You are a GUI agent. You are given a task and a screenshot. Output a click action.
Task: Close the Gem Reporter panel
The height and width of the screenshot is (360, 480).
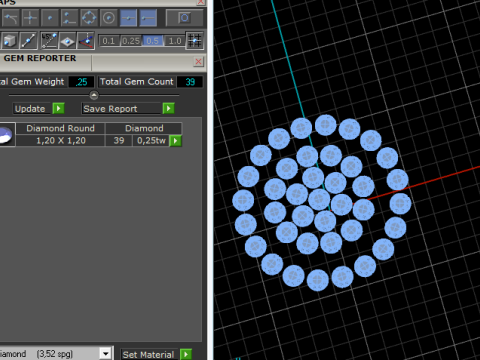[199, 61]
